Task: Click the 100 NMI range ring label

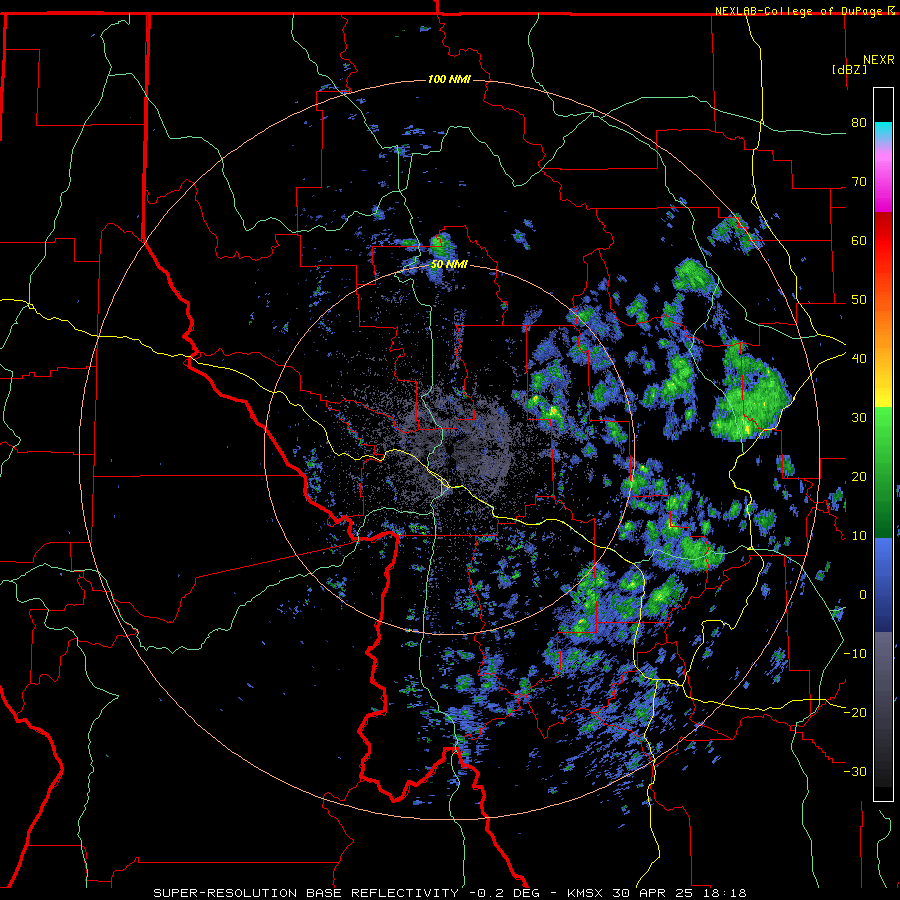Action: (449, 79)
